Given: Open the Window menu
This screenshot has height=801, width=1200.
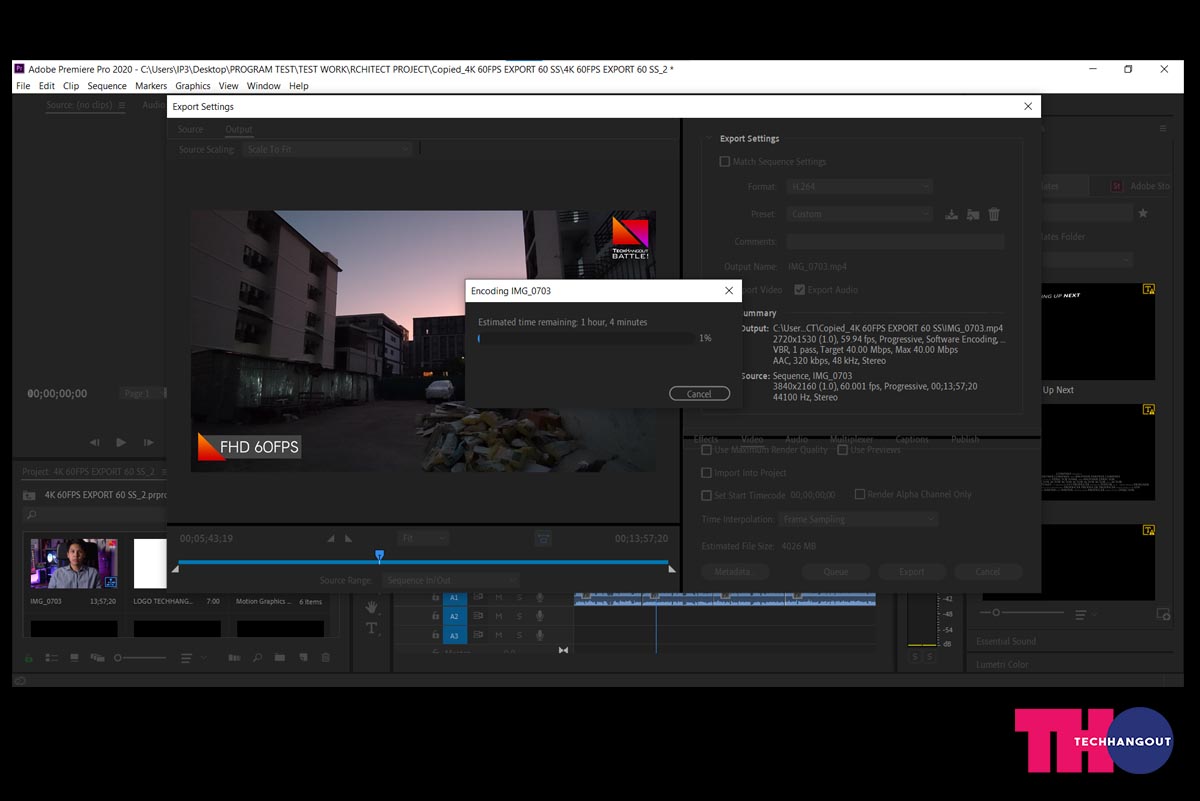Looking at the screenshot, I should (x=264, y=86).
